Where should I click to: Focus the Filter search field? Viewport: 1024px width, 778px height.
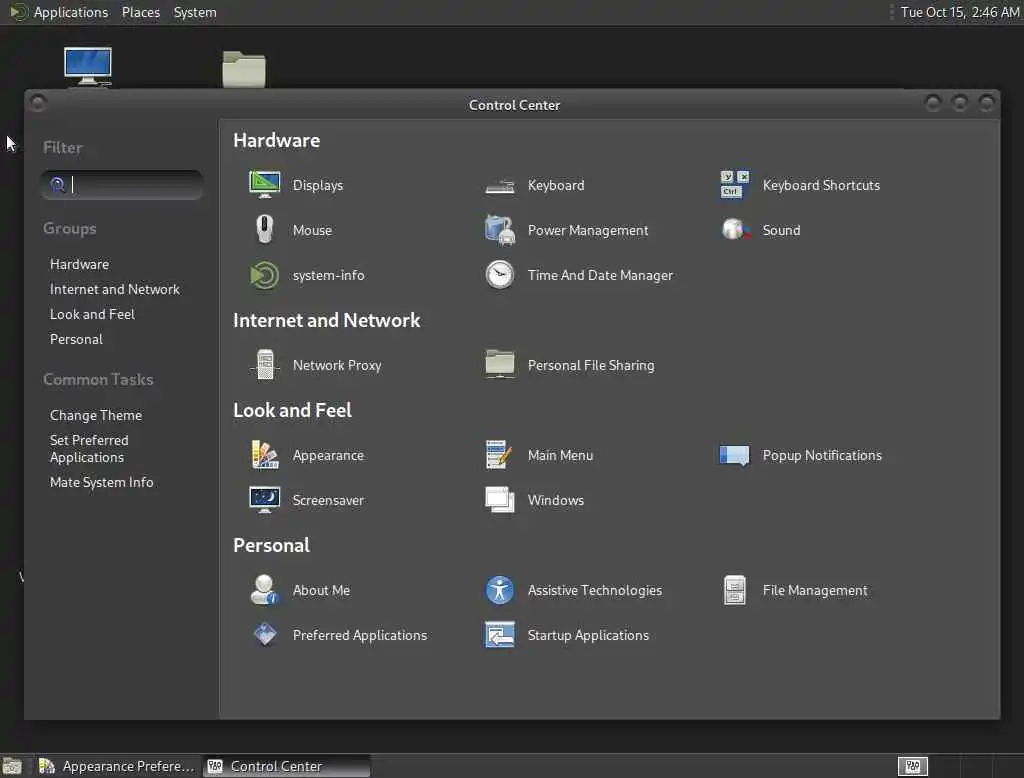click(x=122, y=185)
